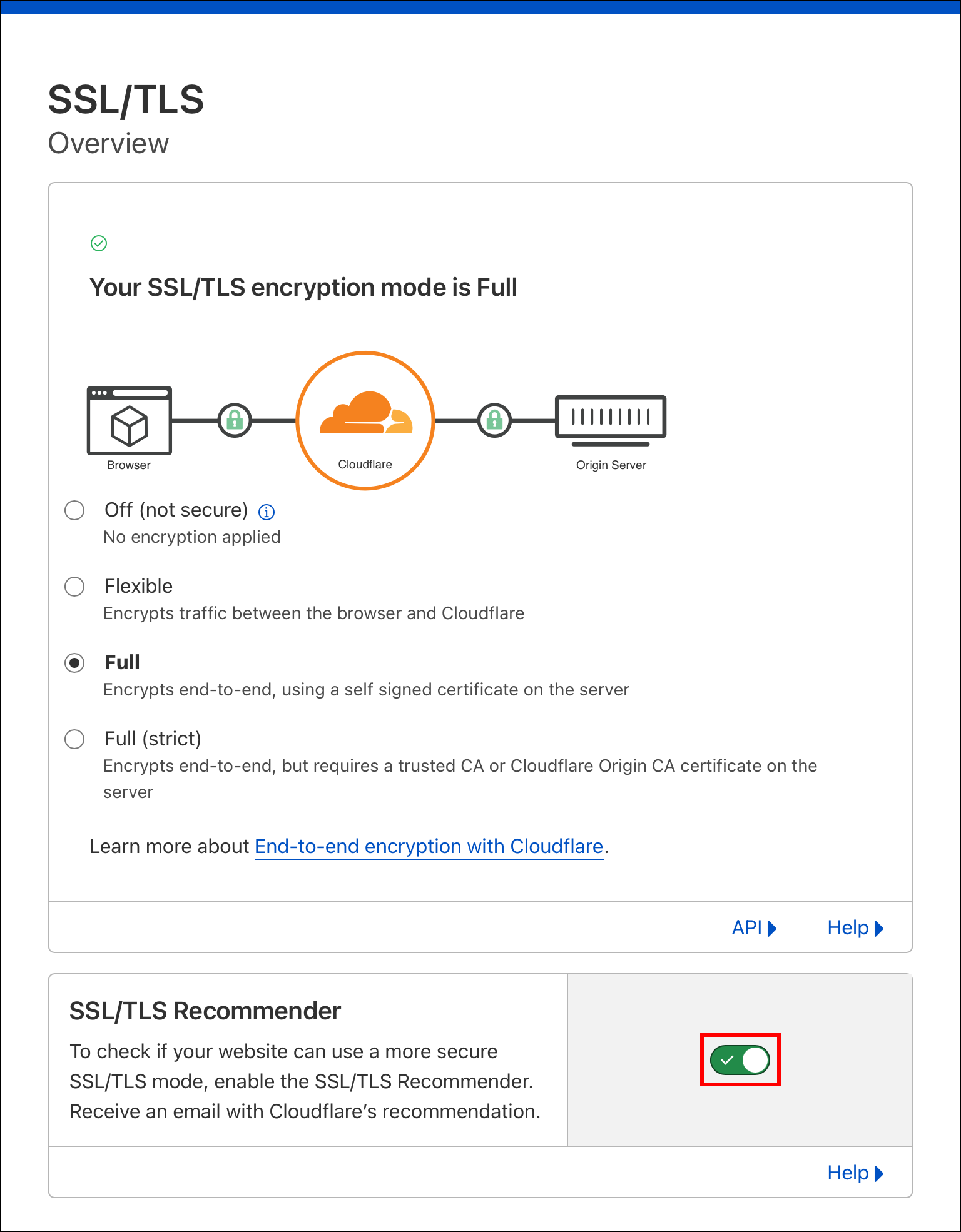
Task: Click the padlock between Browser and Cloudflare
Action: coord(235,420)
